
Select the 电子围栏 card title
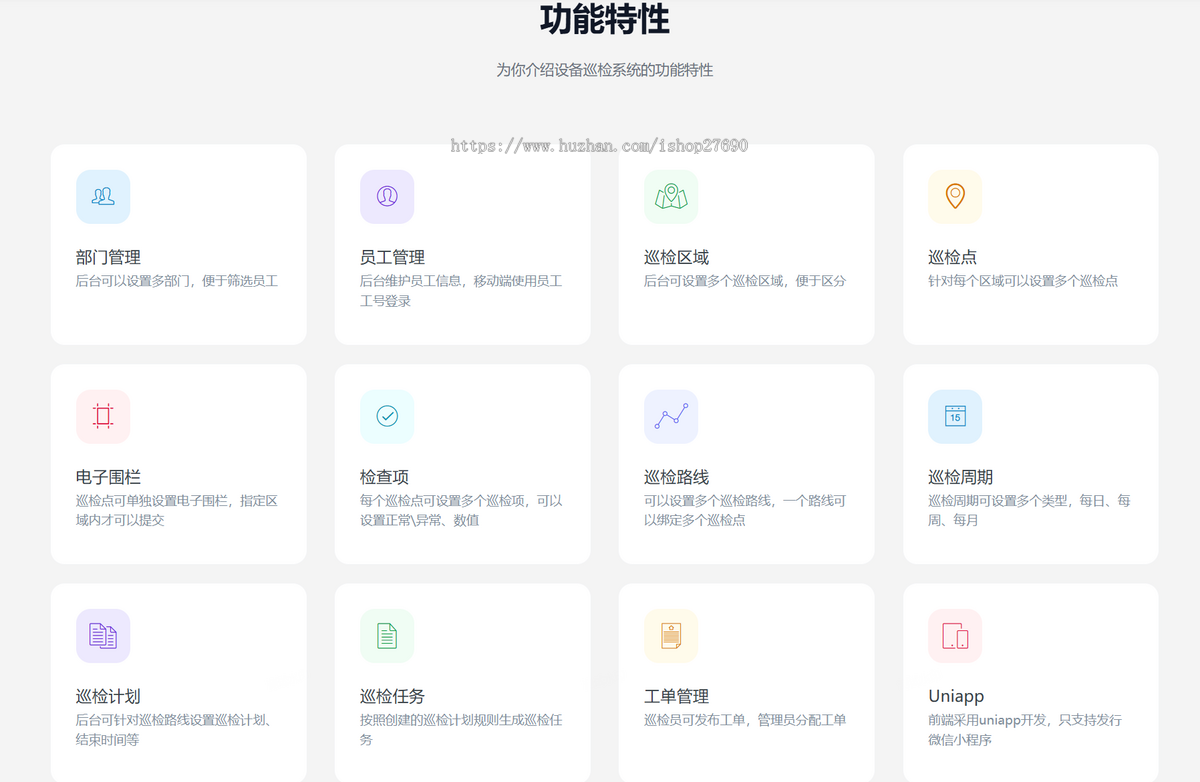click(x=108, y=477)
